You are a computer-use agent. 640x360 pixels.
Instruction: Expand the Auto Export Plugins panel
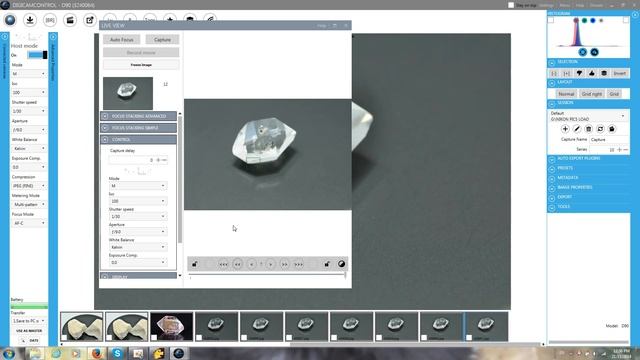588,158
